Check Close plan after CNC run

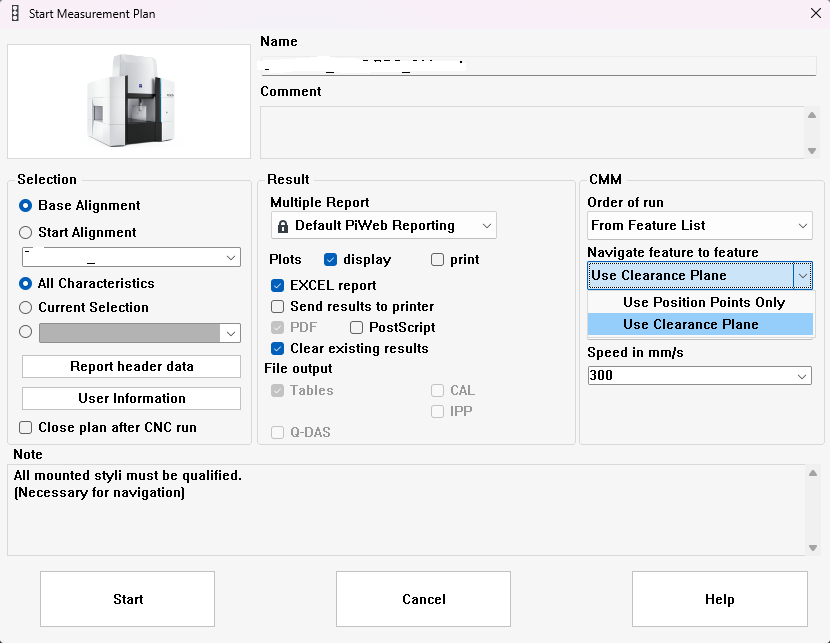pyautogui.click(x=26, y=427)
